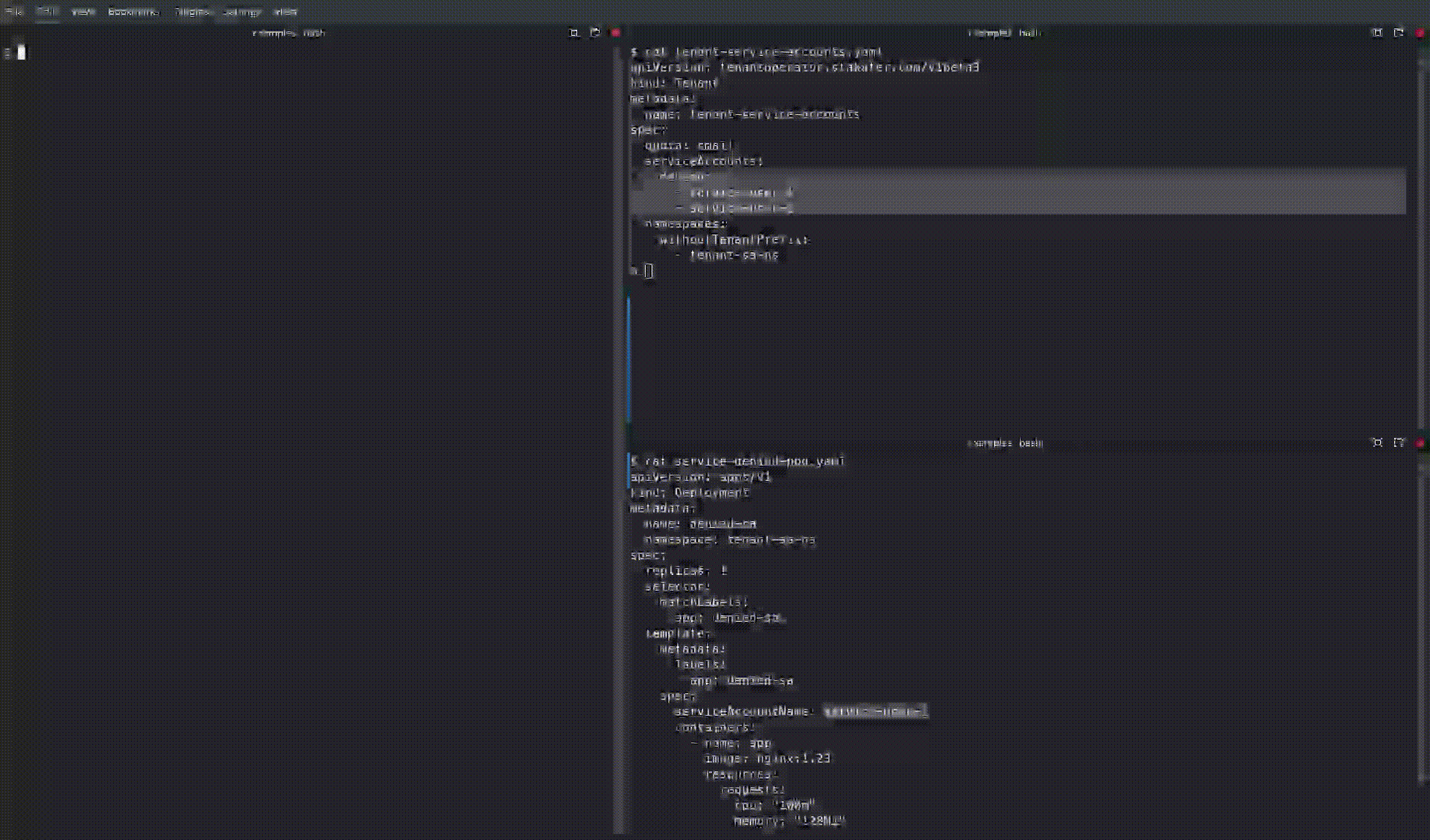
Task: Maximize the left split terminal pane
Action: 573,33
